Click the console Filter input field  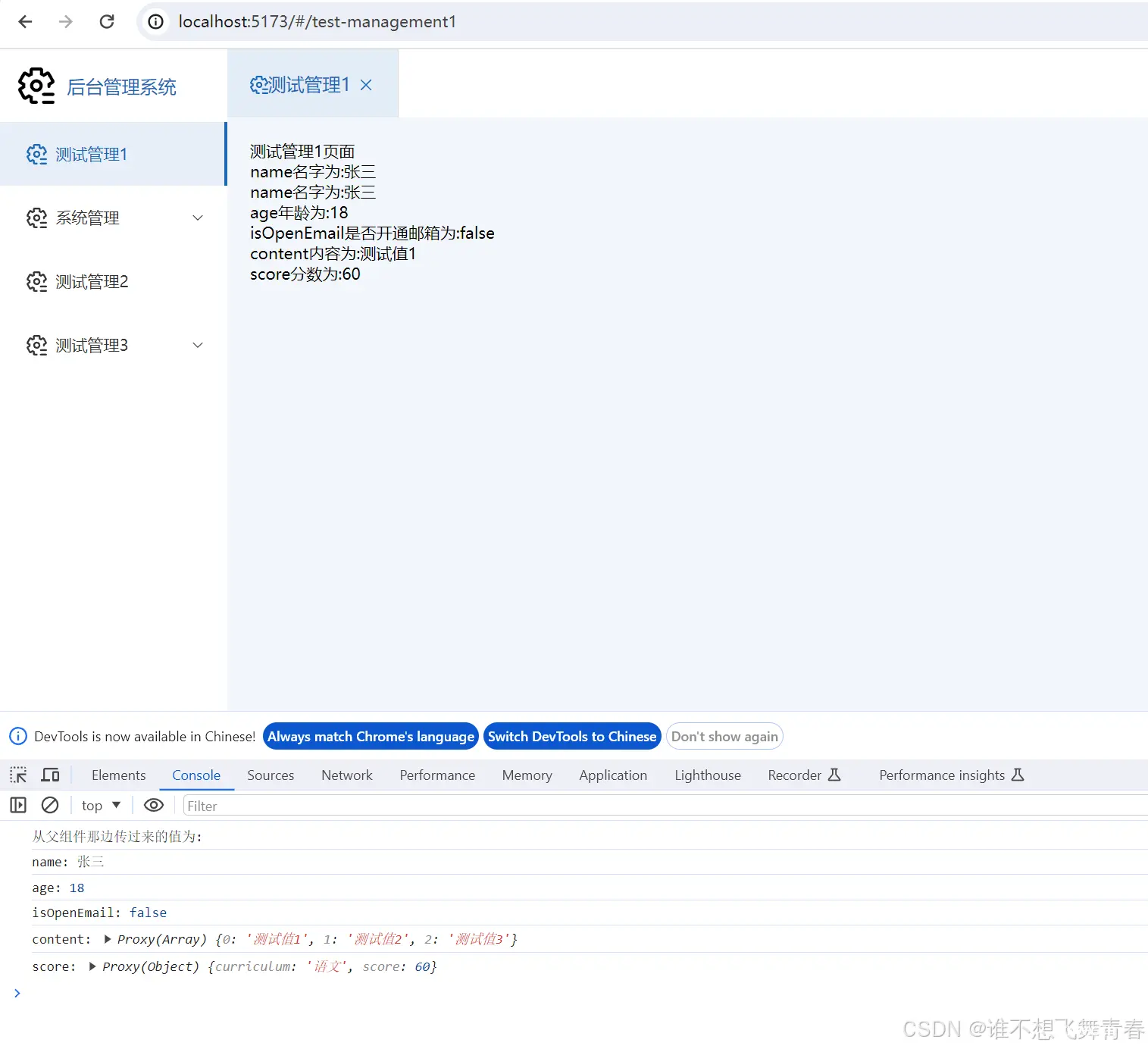click(x=665, y=806)
